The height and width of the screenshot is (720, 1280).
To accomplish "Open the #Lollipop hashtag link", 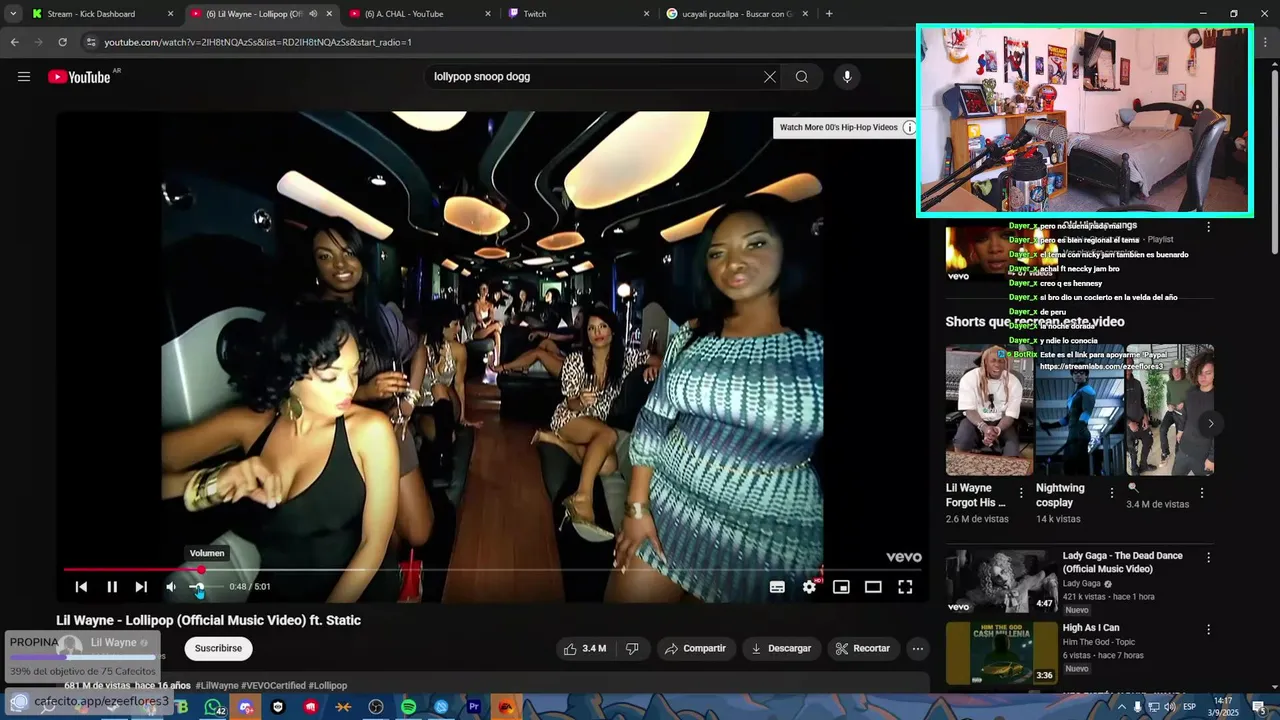I will point(328,686).
